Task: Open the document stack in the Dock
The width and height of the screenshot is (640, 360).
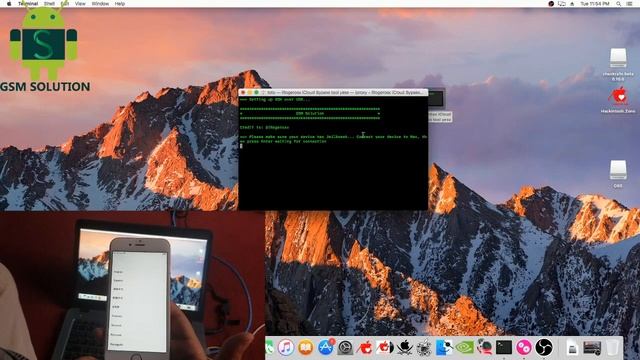Action: coord(572,348)
